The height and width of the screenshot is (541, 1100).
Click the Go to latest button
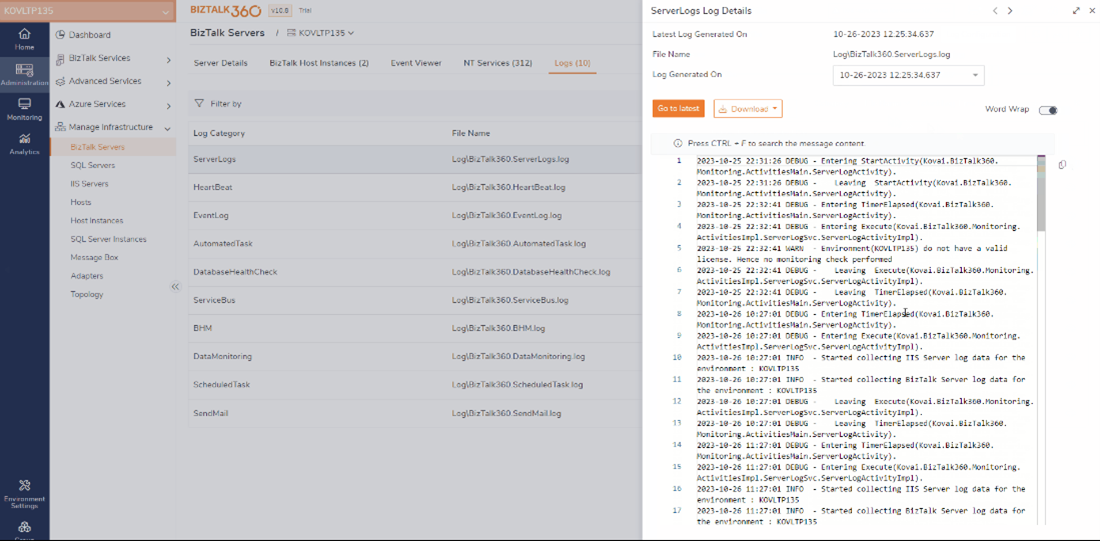click(678, 109)
